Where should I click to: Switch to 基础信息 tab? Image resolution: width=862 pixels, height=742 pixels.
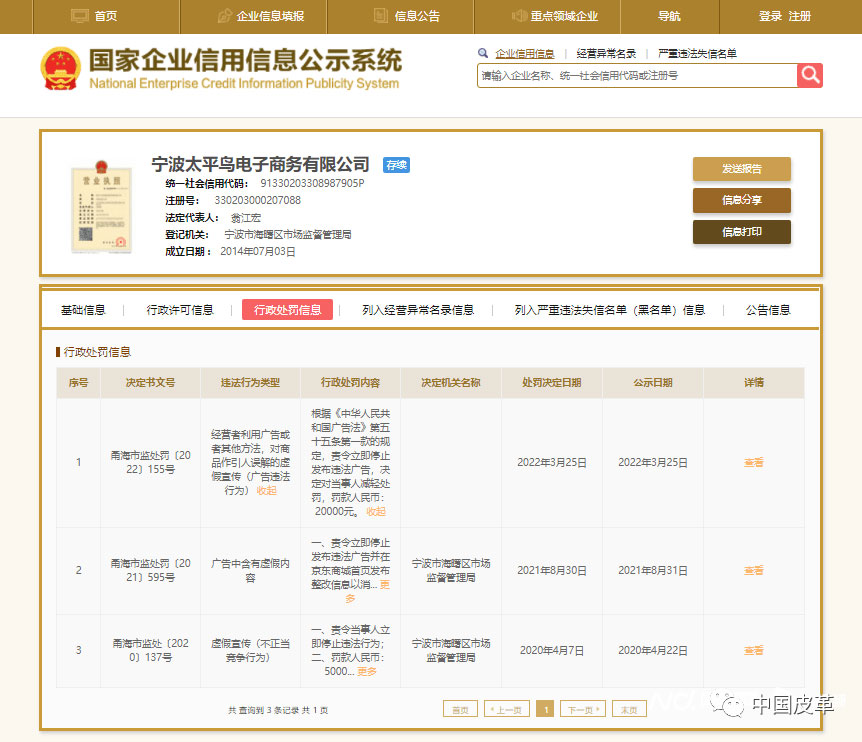click(83, 310)
